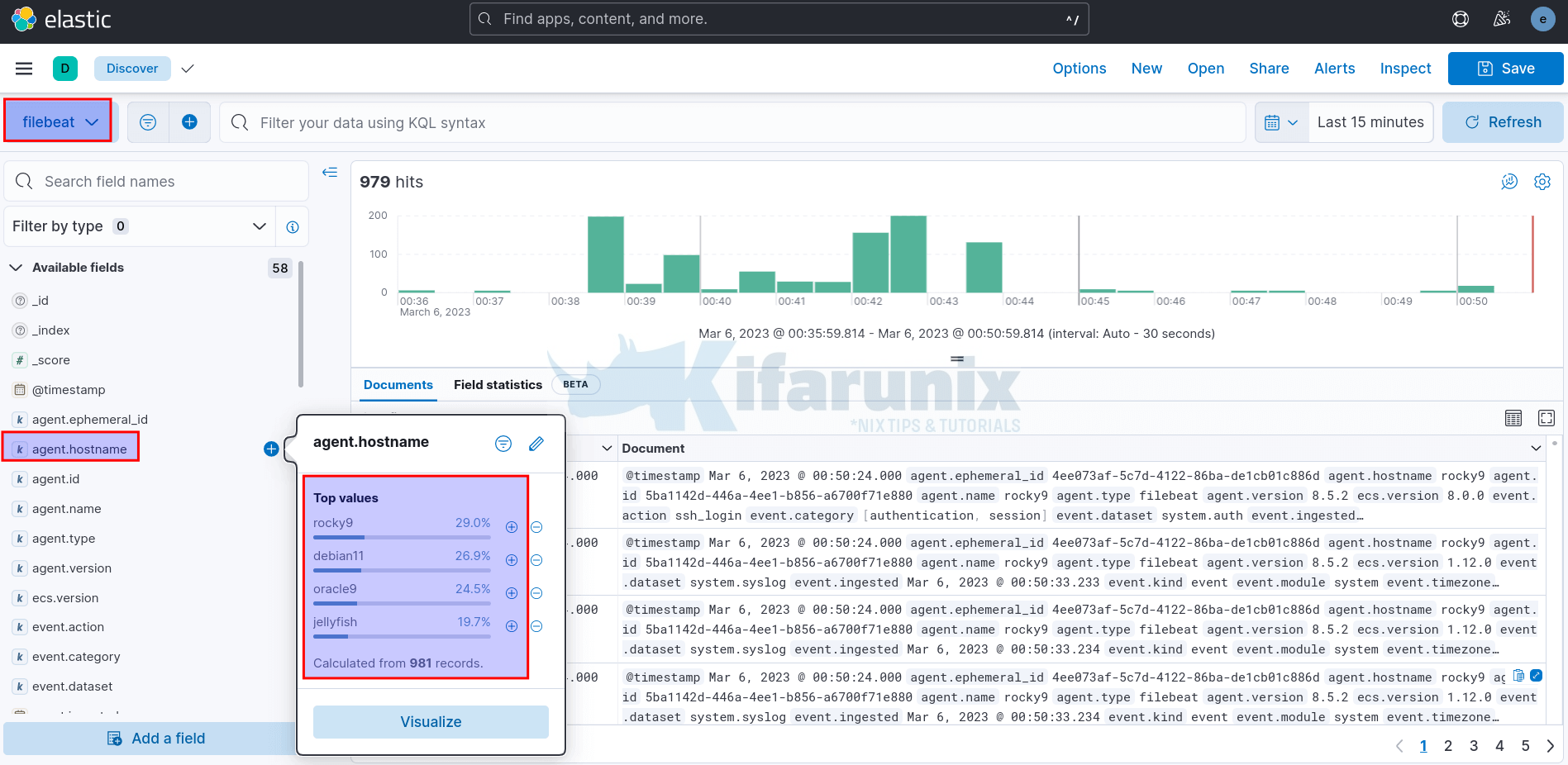This screenshot has width=1568, height=765.
Task: Open the filebeat data view dropdown
Action: coord(57,121)
